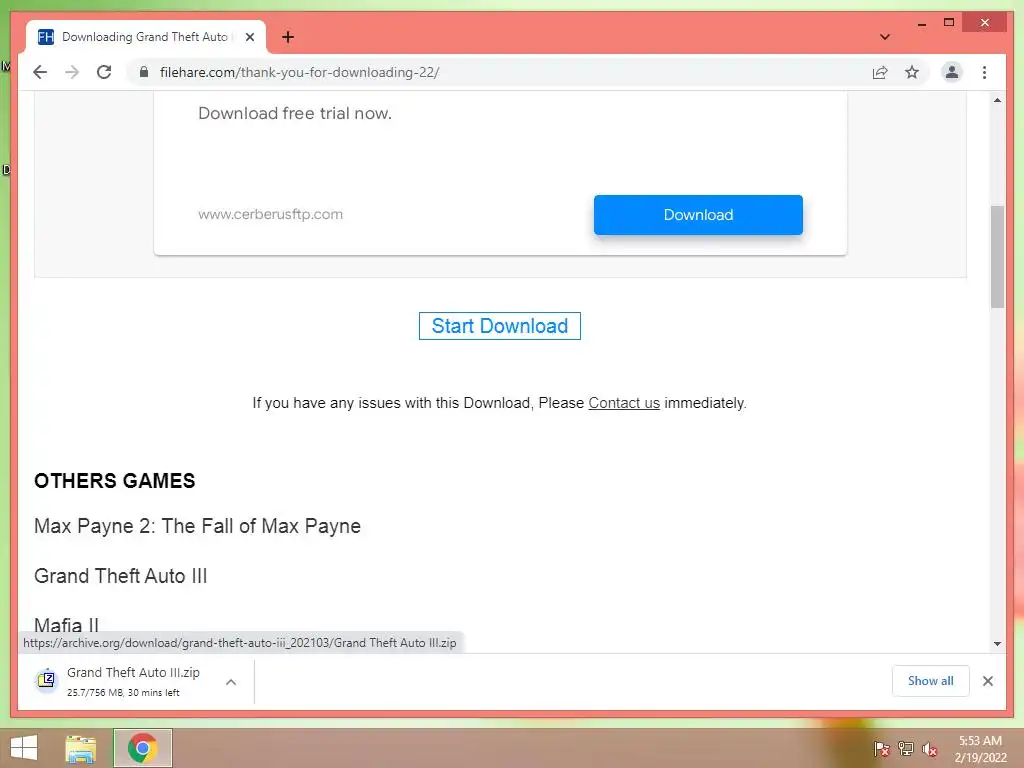Open the Contact us link
The width and height of the screenshot is (1024, 768).
tap(624, 403)
